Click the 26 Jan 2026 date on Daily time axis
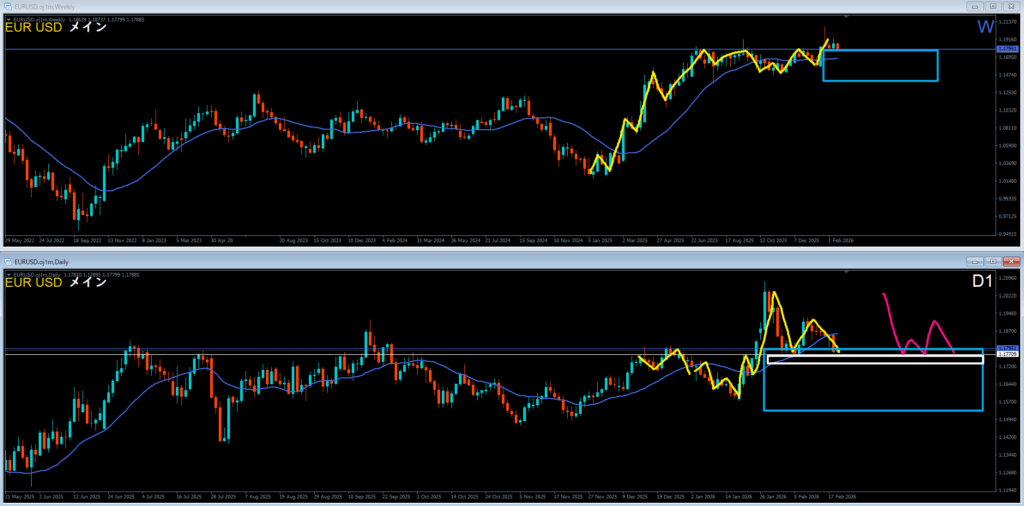 771,496
